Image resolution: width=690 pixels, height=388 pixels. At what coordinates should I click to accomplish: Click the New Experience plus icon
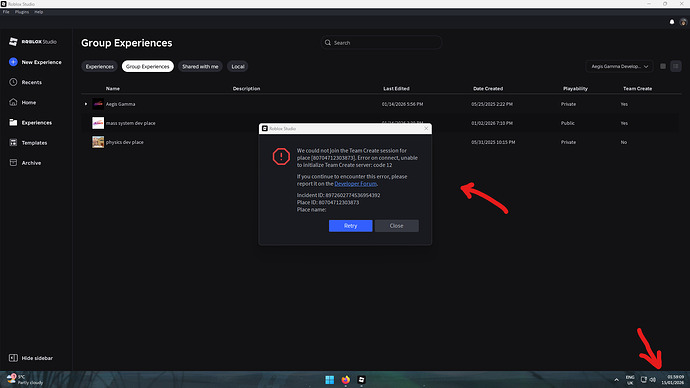[x=13, y=62]
